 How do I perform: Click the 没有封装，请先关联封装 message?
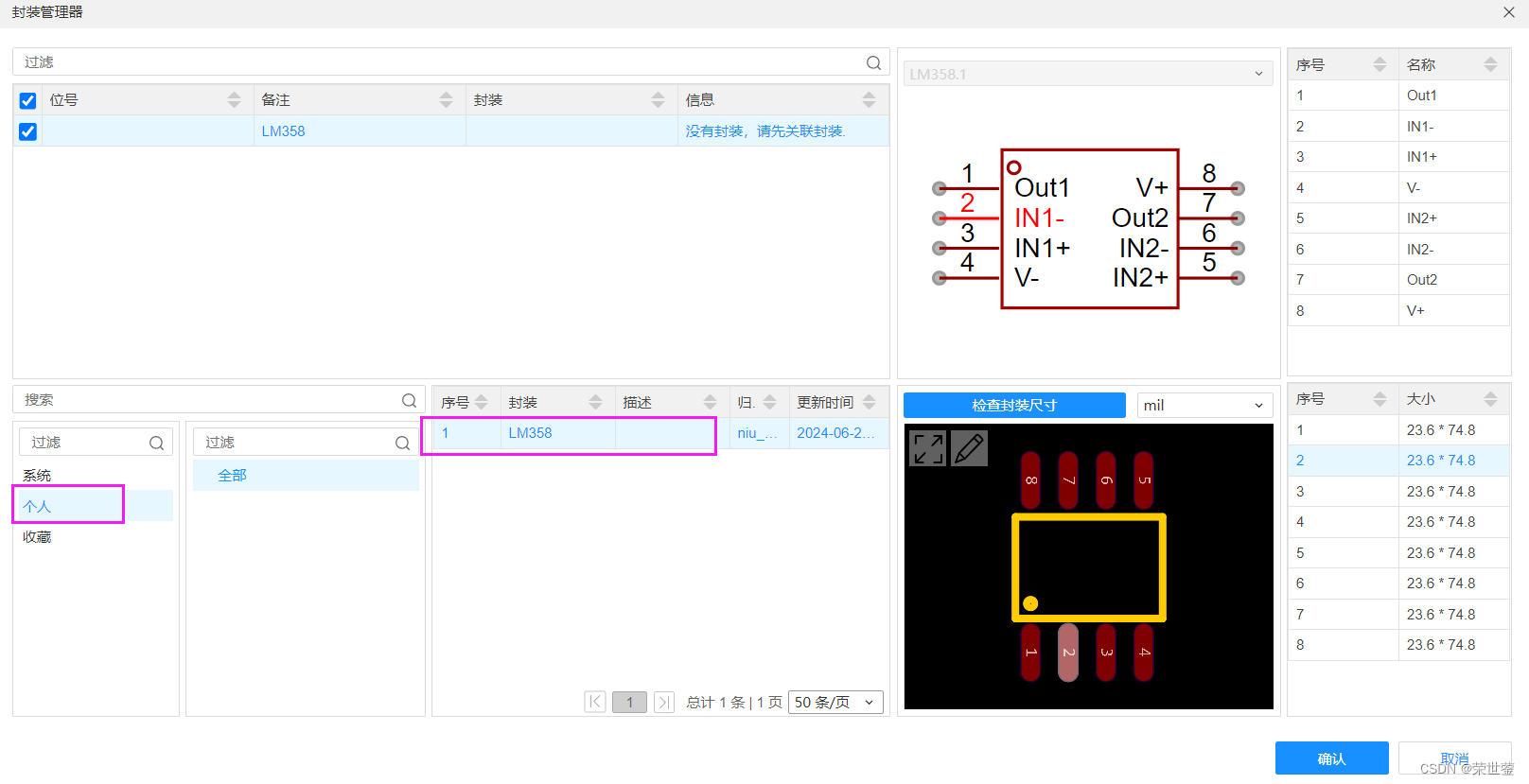point(765,131)
